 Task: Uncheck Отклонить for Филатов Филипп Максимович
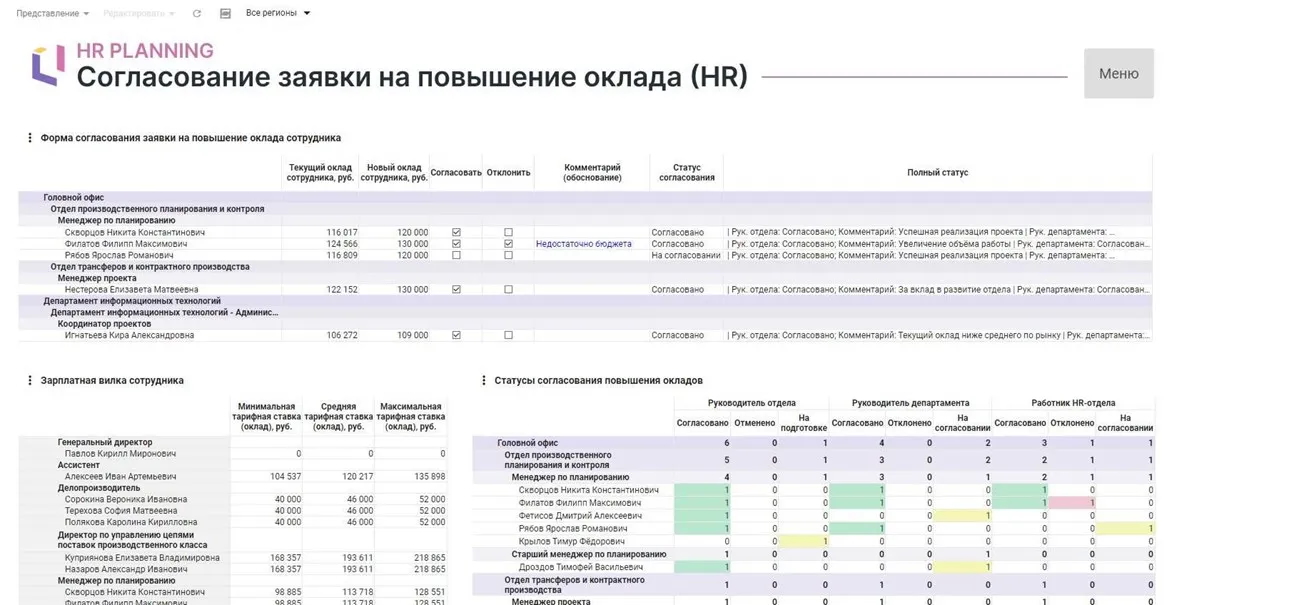(x=508, y=244)
